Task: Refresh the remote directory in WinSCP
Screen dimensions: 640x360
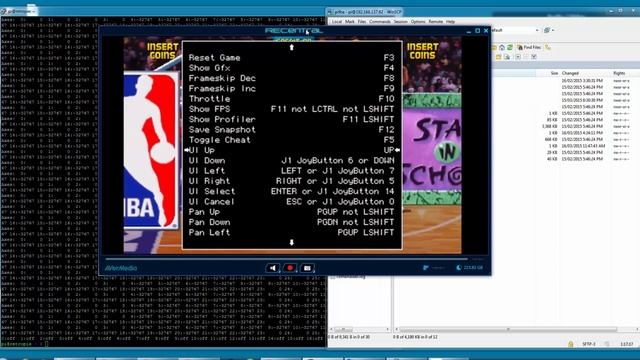Action: click(510, 47)
